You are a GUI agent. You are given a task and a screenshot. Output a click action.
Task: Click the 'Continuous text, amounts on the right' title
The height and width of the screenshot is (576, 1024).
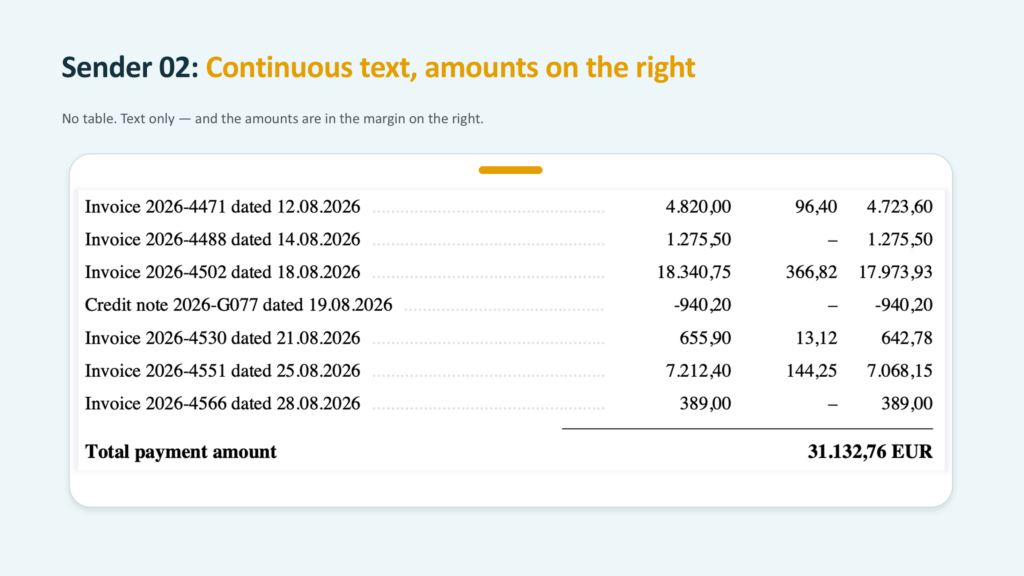[x=450, y=68]
